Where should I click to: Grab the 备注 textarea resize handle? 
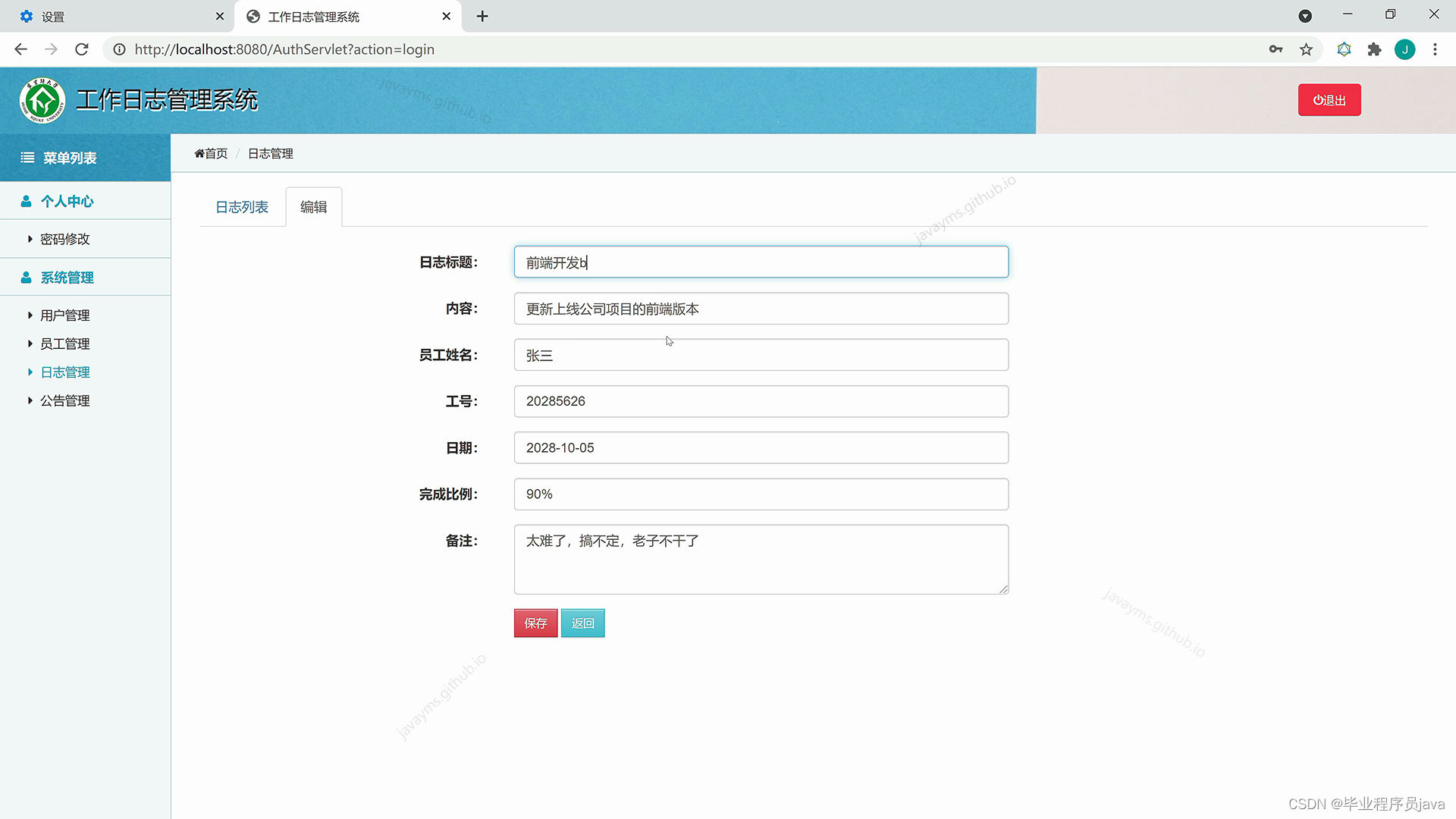pos(1003,589)
